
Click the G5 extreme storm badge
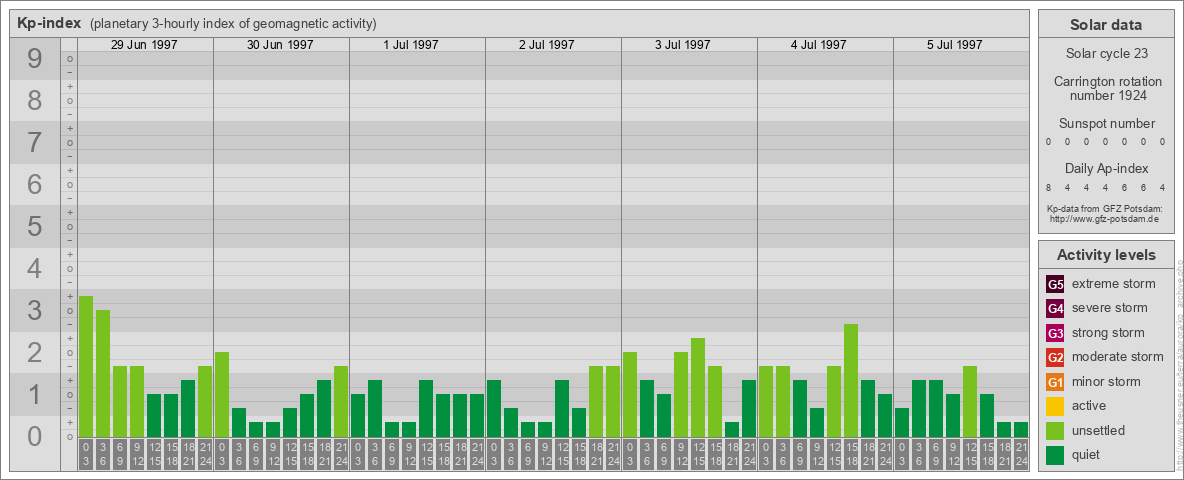(1055, 284)
